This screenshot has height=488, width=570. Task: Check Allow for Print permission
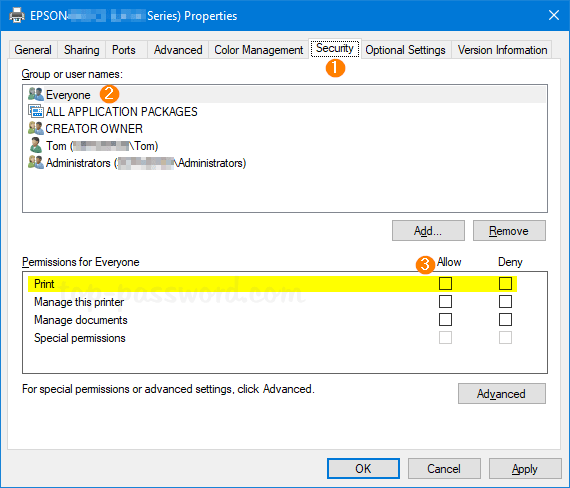[x=445, y=283]
